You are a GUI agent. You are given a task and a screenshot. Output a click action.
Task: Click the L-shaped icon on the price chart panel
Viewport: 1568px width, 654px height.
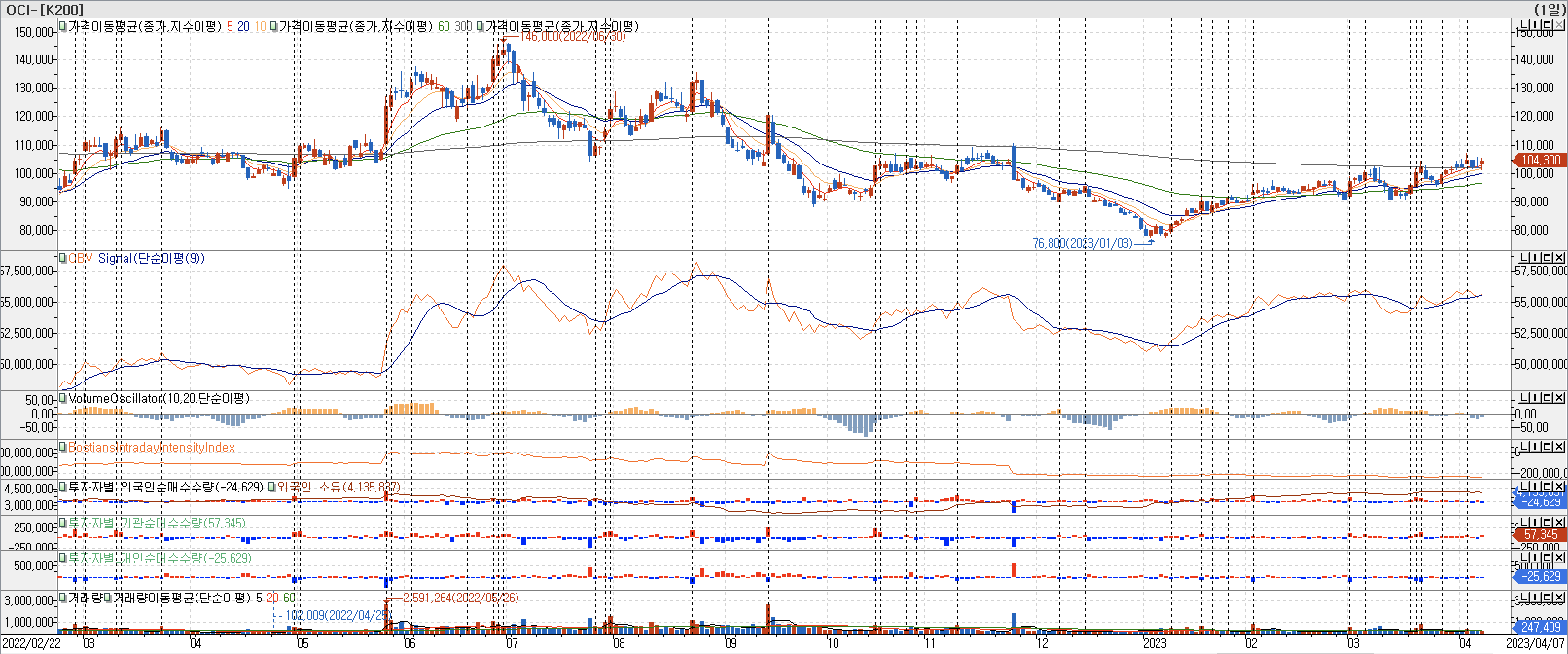click(x=1525, y=25)
